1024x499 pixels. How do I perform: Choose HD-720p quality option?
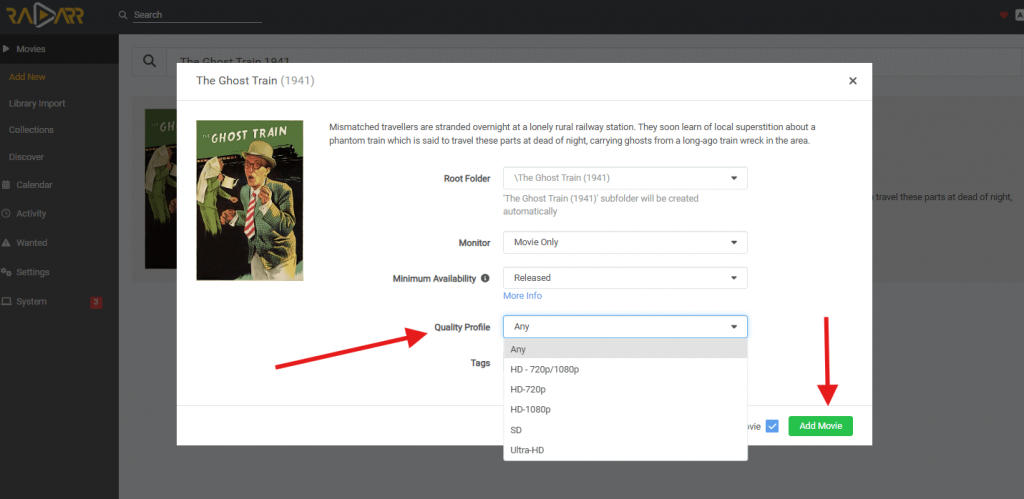tap(625, 389)
